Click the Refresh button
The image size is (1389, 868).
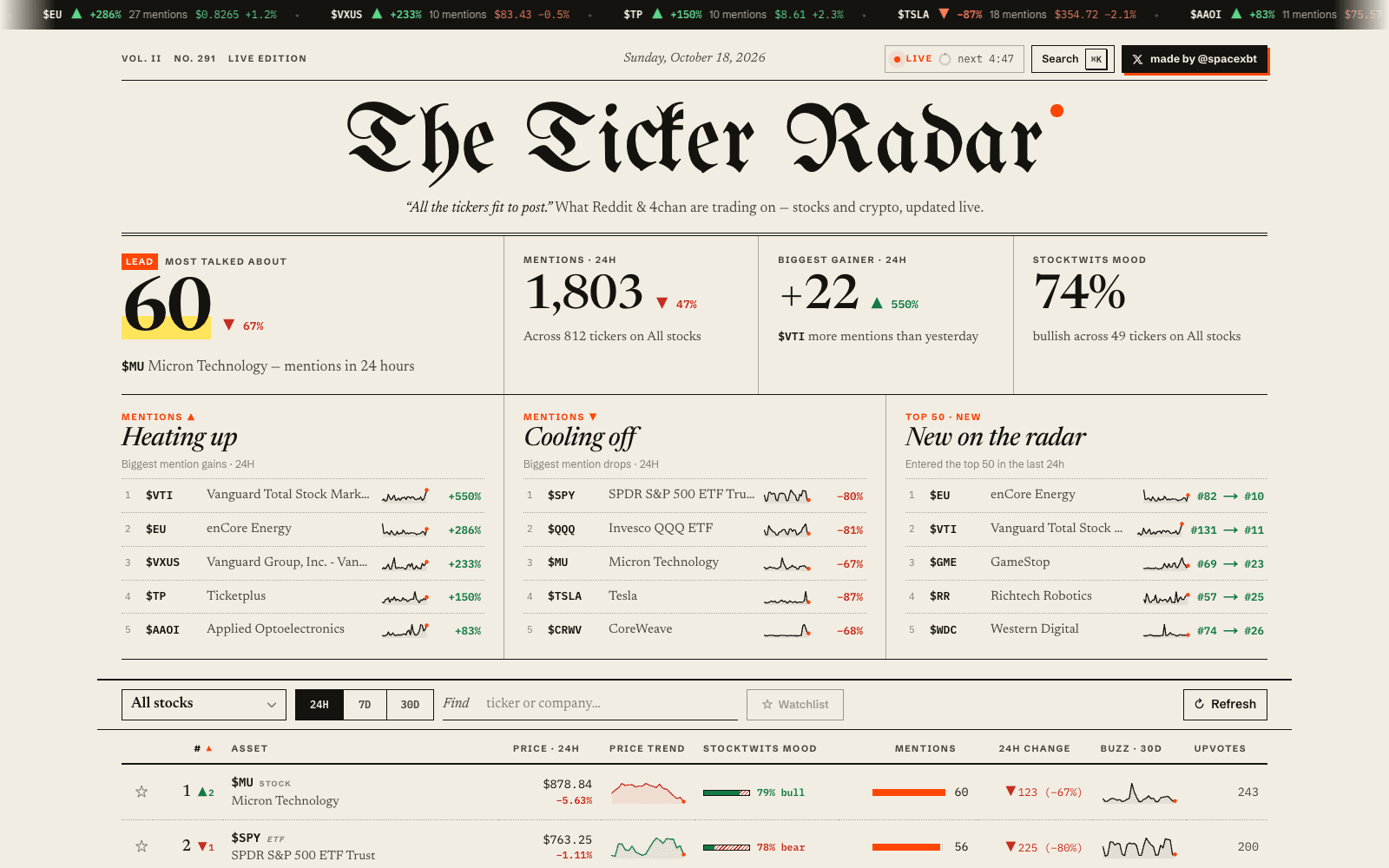click(x=1225, y=704)
